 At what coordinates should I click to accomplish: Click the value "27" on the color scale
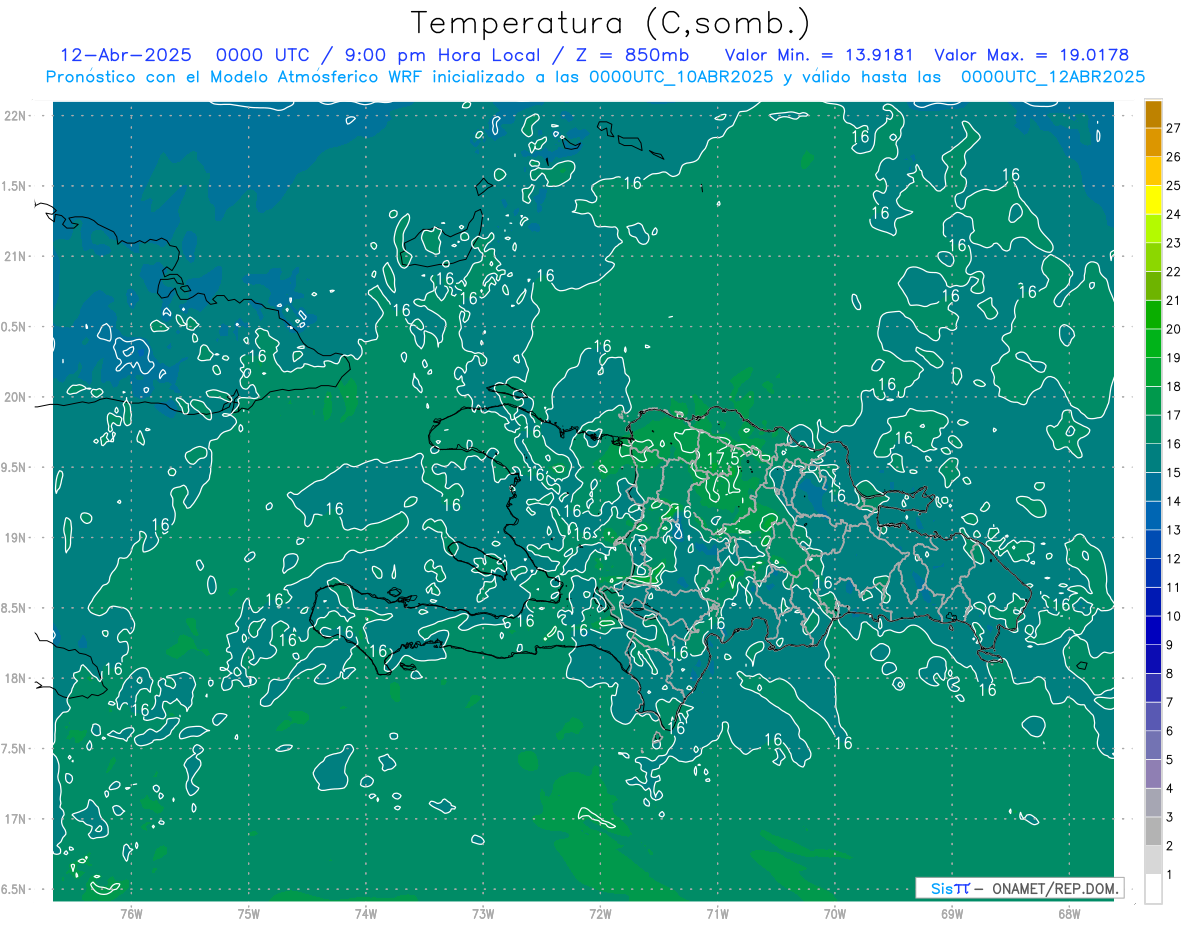pos(1174,128)
